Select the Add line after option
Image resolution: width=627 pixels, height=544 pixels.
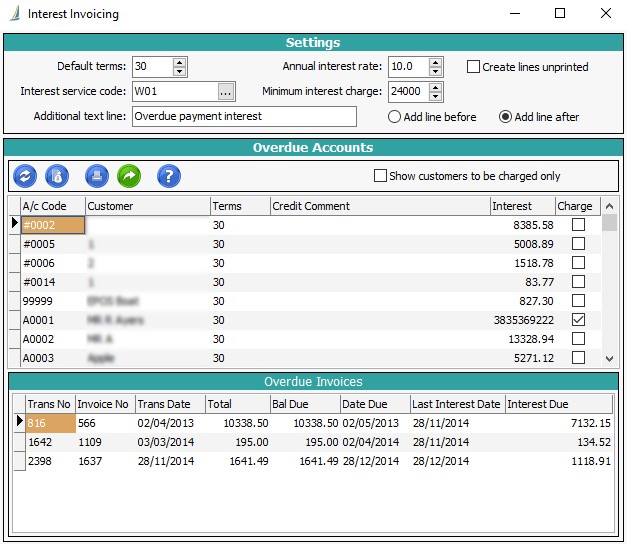pos(505,117)
